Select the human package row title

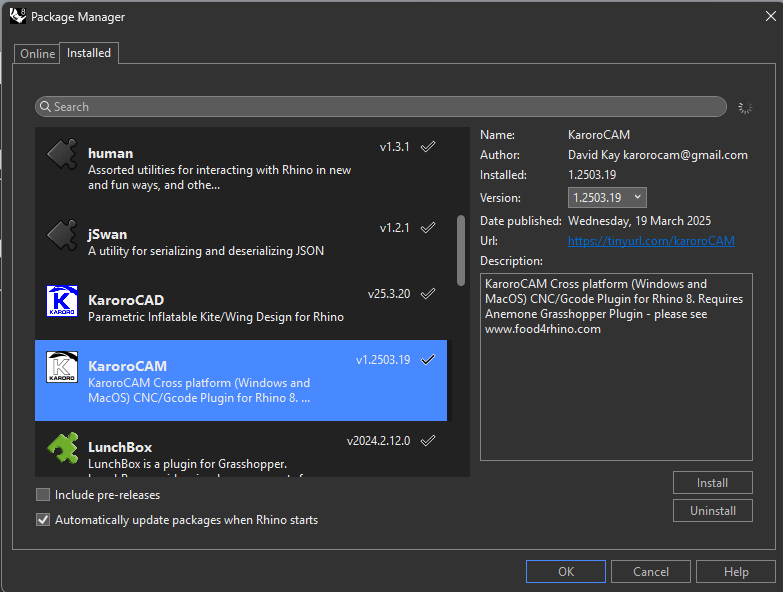coord(110,153)
